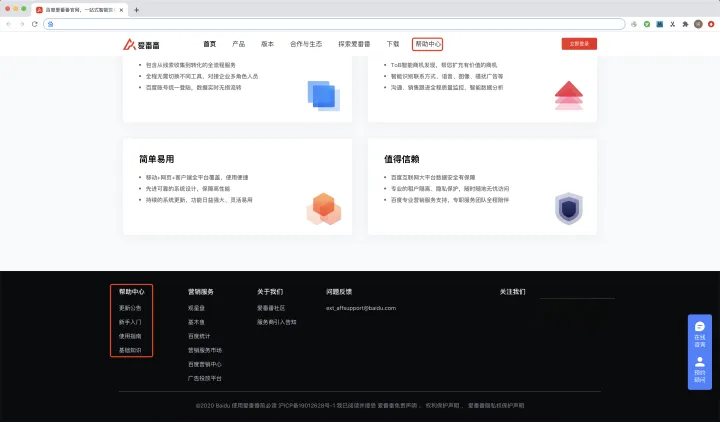Open the 百度统计 footer link
The width and height of the screenshot is (720, 422).
[x=199, y=336]
